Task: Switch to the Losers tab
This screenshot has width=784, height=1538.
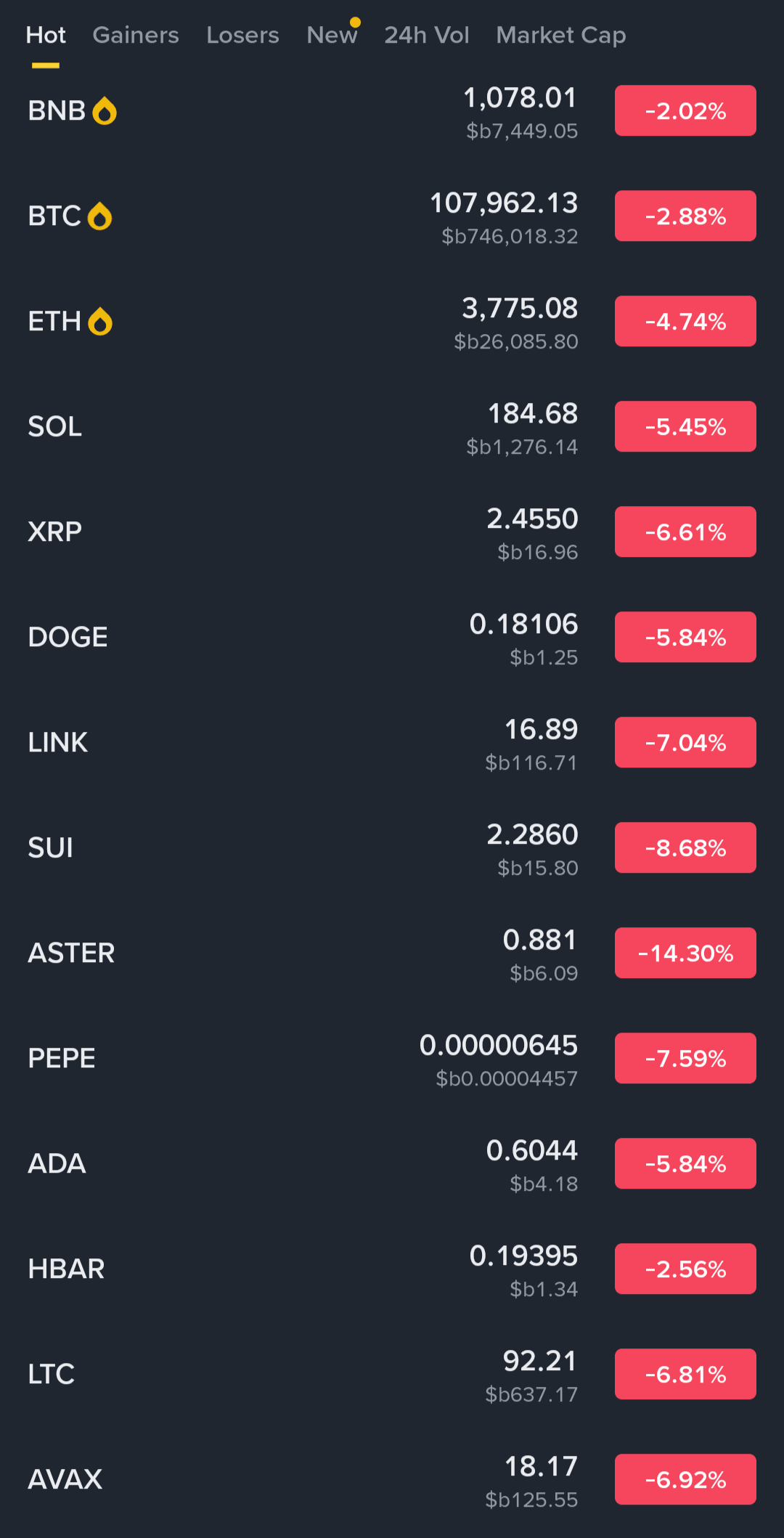Action: [x=242, y=35]
